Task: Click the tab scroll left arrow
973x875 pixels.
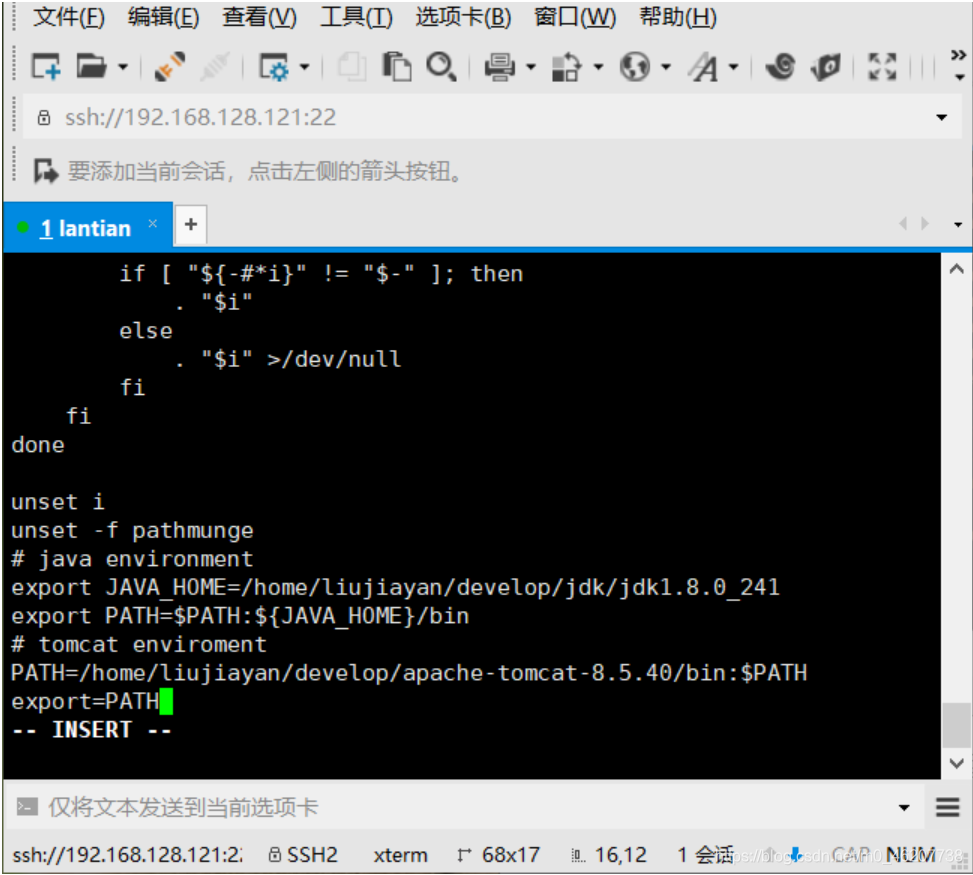Action: (904, 223)
